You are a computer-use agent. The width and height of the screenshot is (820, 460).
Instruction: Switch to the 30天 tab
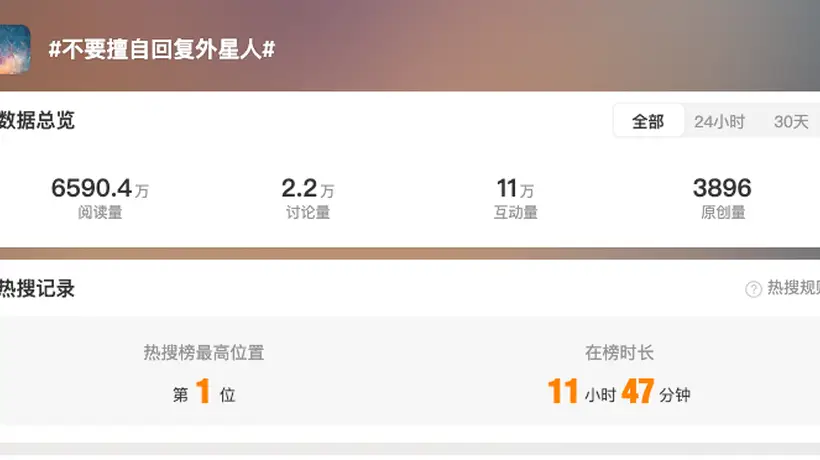[791, 121]
